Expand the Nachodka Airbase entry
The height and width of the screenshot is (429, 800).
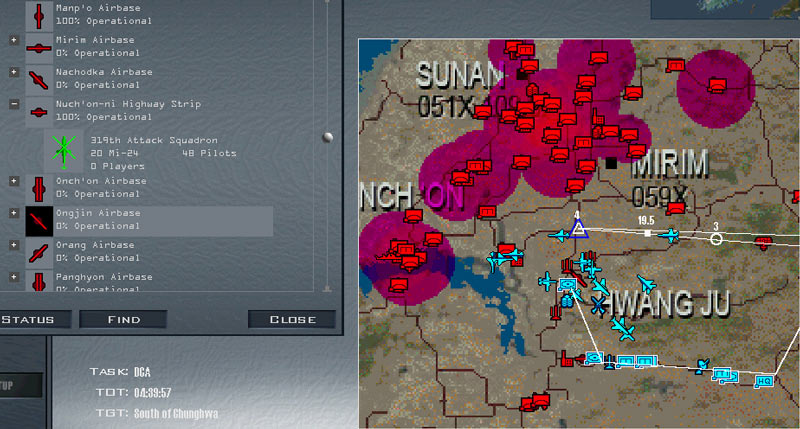pos(14,72)
